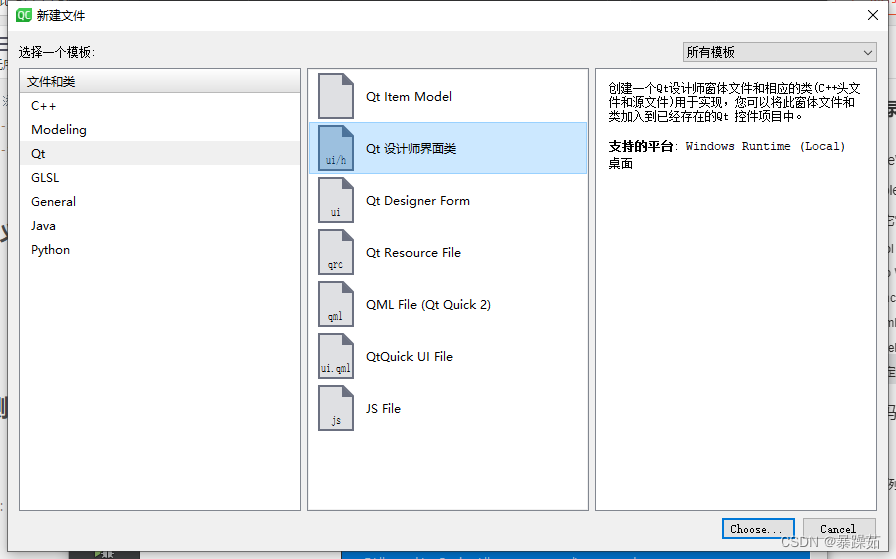The width and height of the screenshot is (896, 559).
Task: Click the Choose... button
Action: point(758,529)
